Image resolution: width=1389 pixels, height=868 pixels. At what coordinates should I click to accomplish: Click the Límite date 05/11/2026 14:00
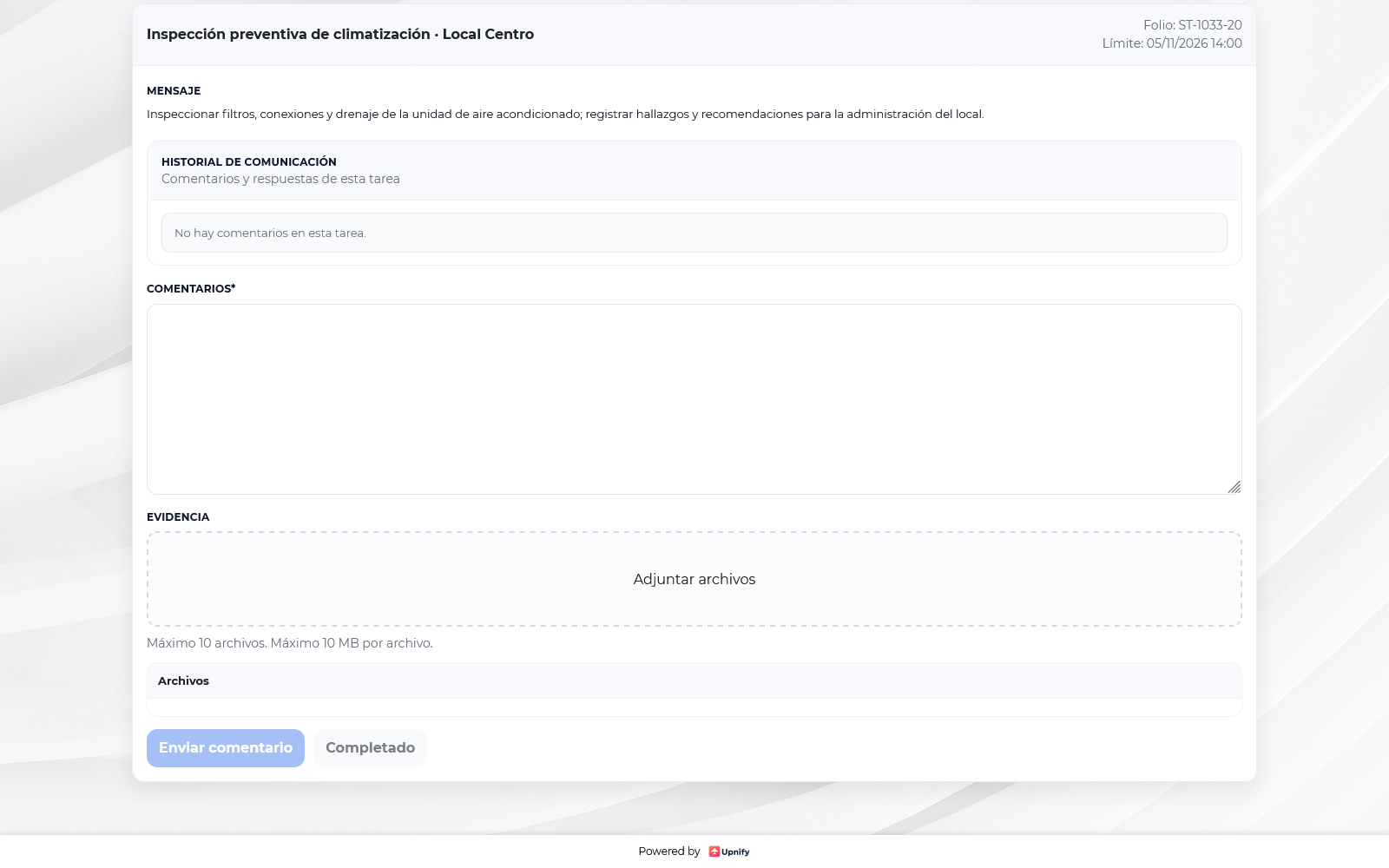pos(1194,43)
